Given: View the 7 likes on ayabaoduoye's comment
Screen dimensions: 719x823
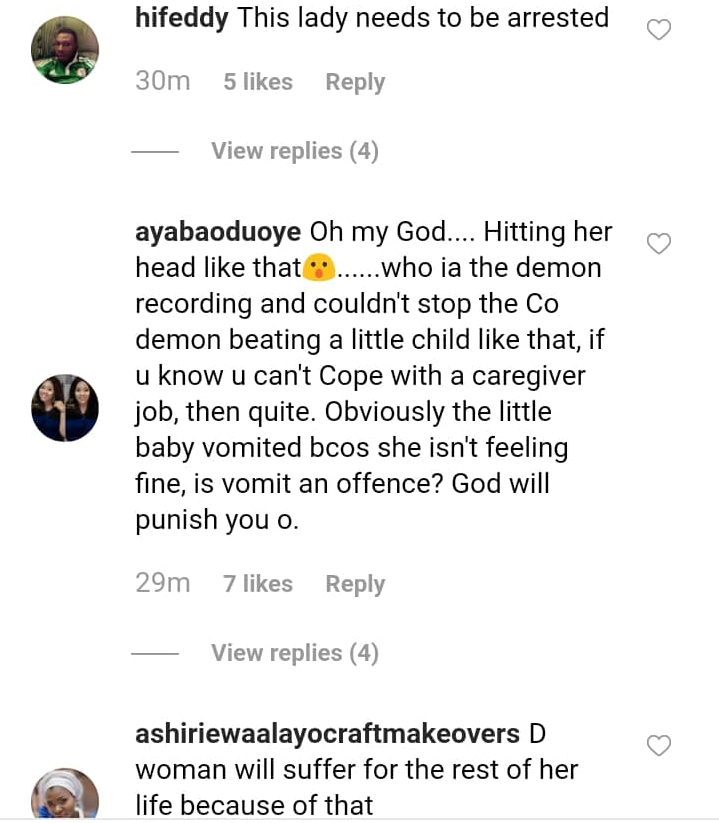Looking at the screenshot, I should pyautogui.click(x=258, y=584).
